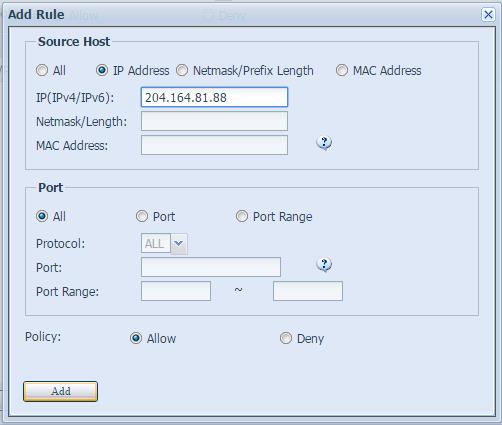The width and height of the screenshot is (502, 425).
Task: Set Policy to Allow
Action: [136, 338]
